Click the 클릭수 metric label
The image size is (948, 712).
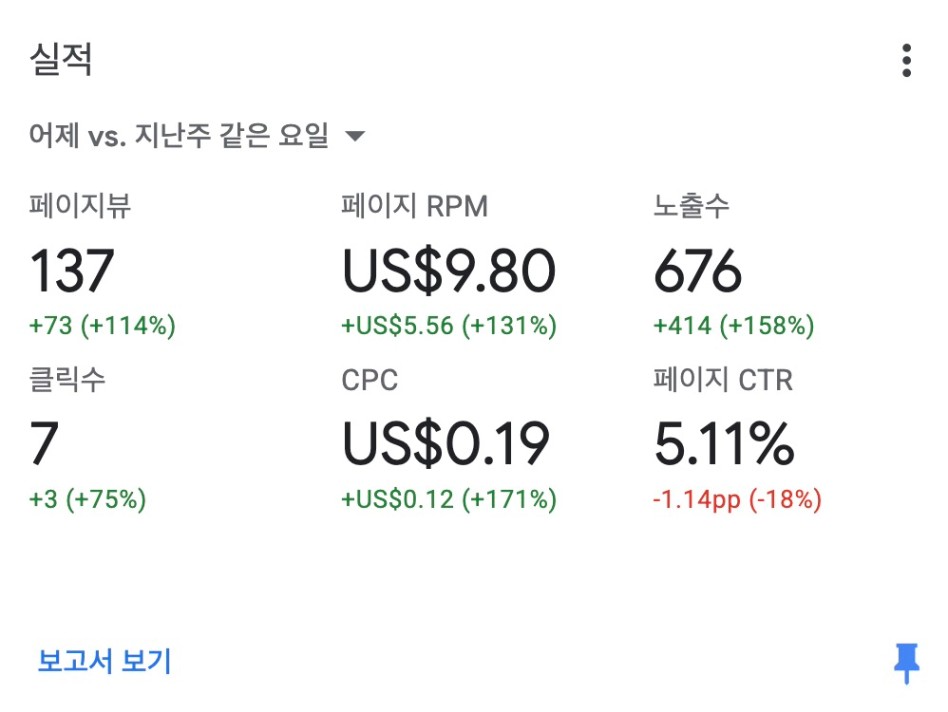click(x=68, y=380)
